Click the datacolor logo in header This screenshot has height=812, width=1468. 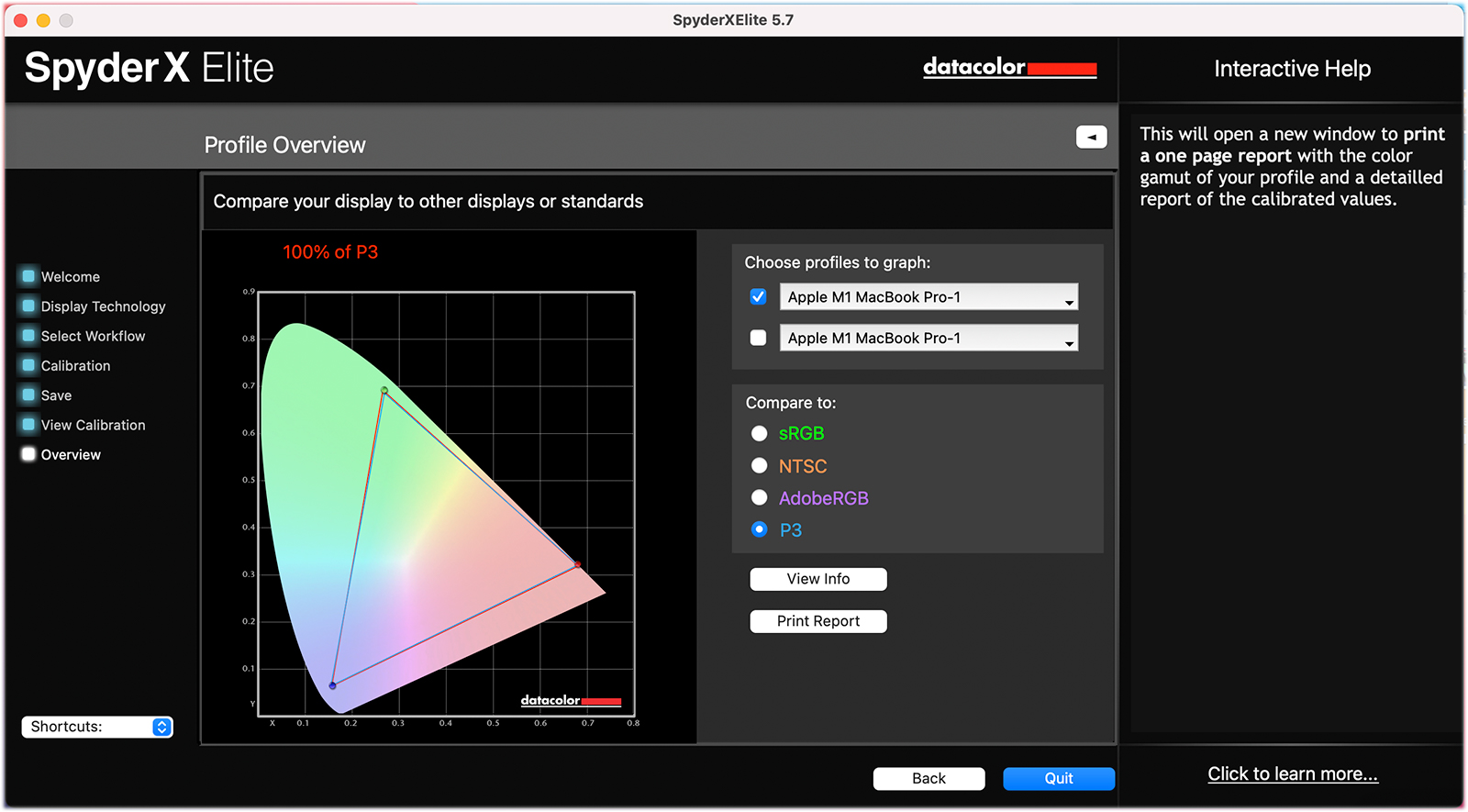tap(1009, 68)
